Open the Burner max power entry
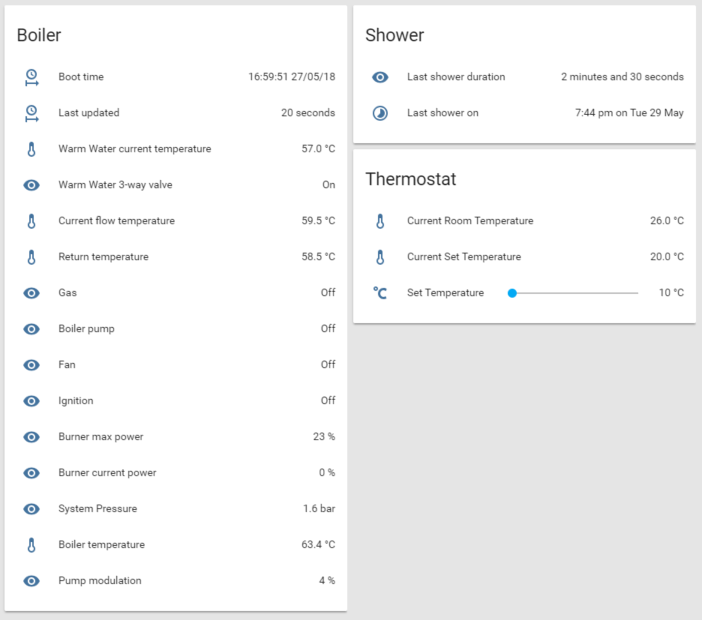 click(x=100, y=437)
